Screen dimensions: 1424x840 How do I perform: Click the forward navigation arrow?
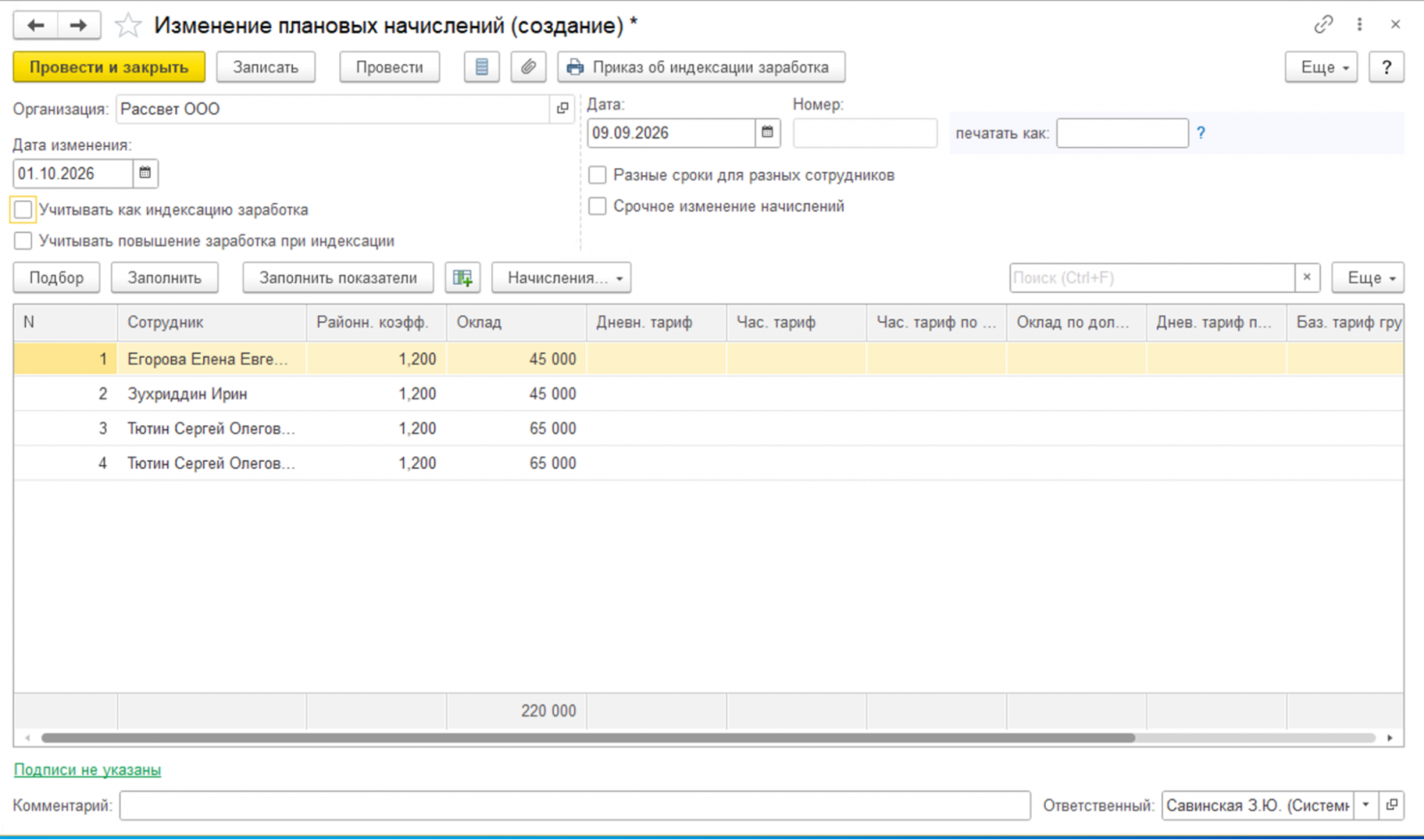[79, 25]
